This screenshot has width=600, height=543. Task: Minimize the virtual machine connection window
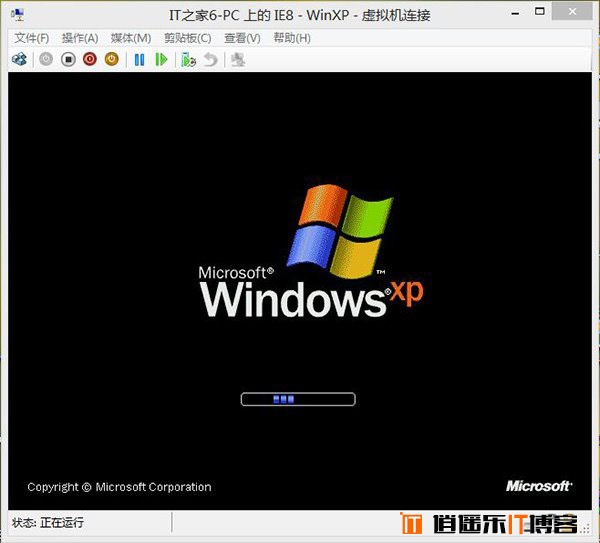pos(515,13)
